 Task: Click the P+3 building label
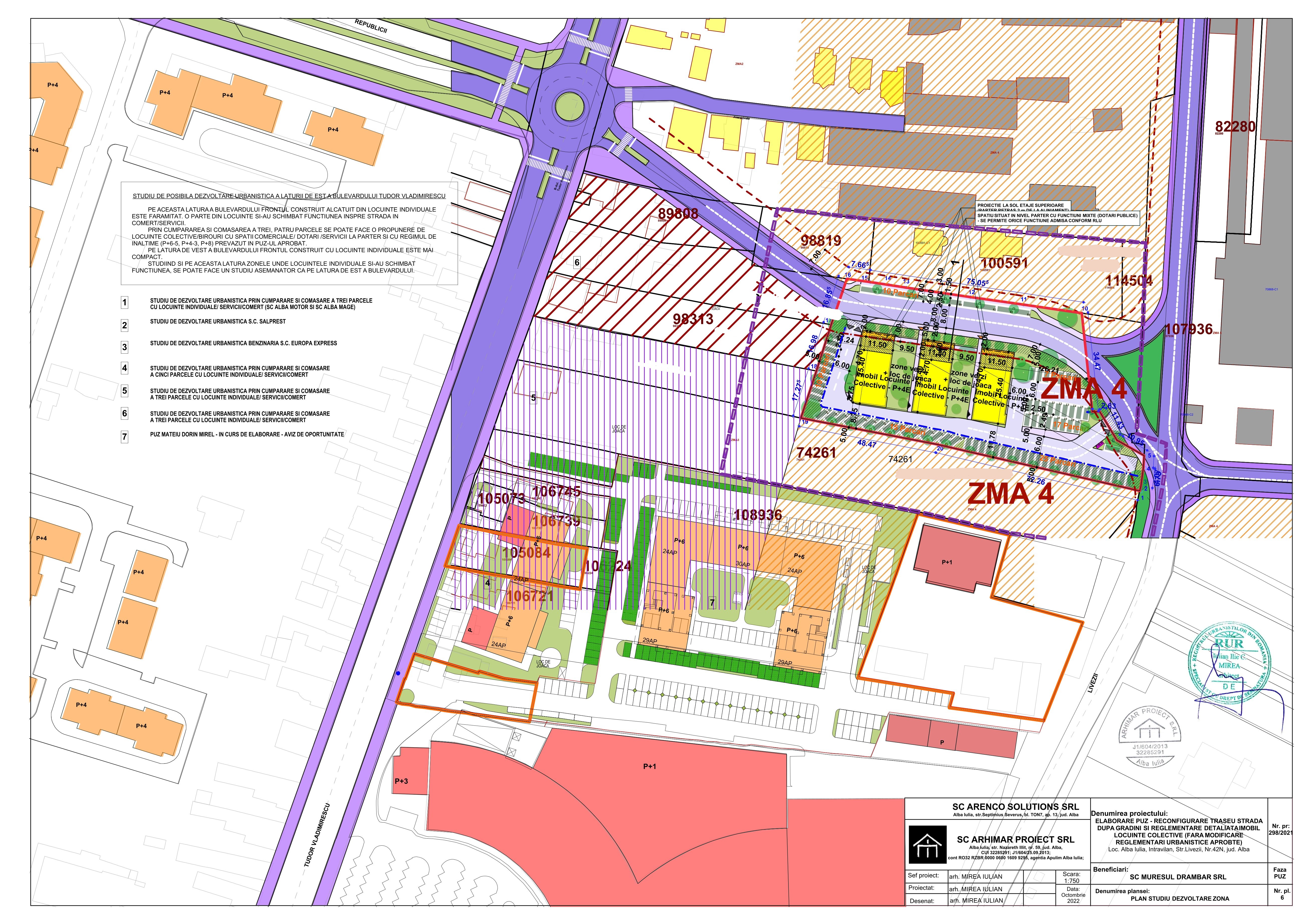(401, 781)
